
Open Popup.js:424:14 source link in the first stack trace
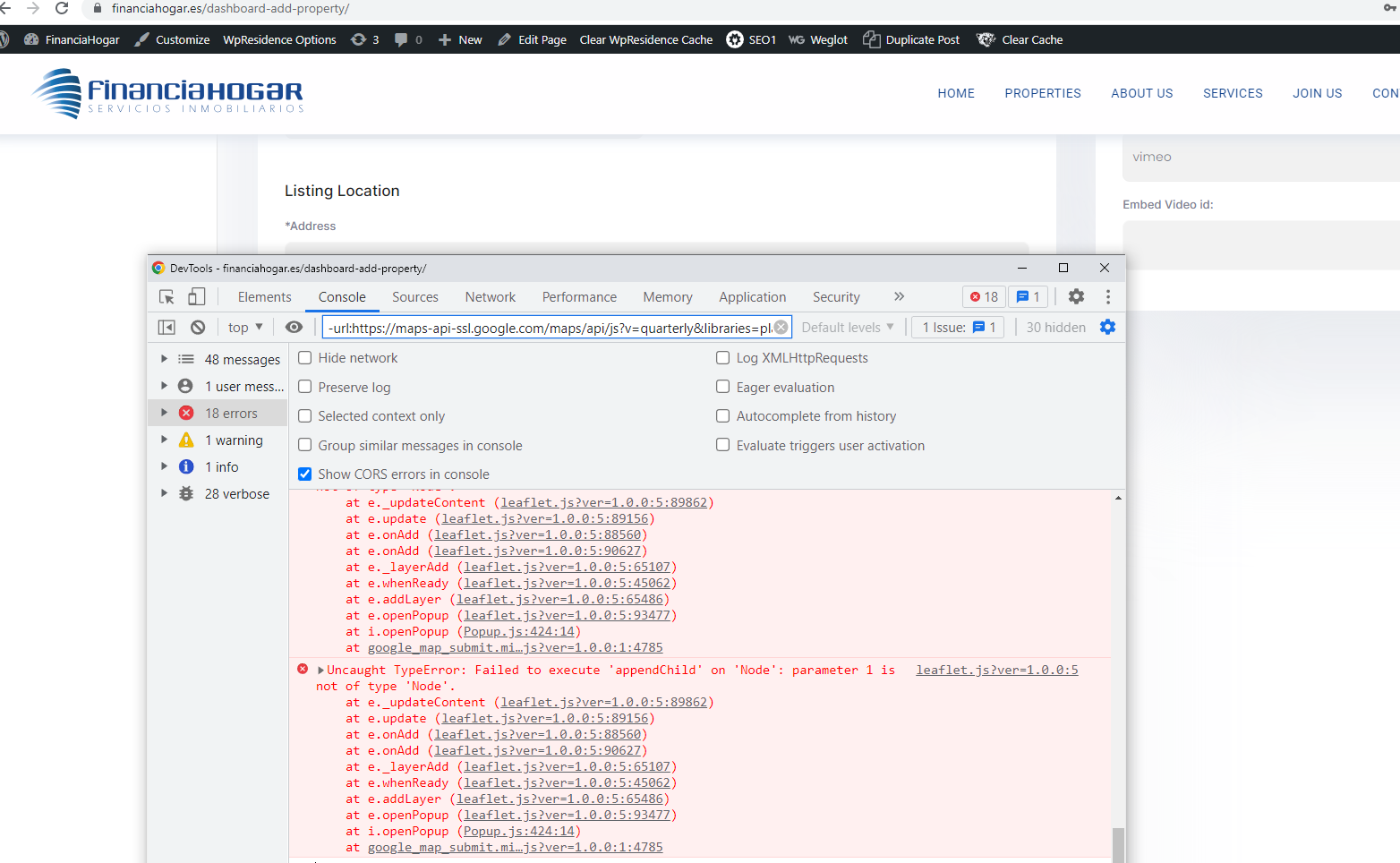coord(519,632)
